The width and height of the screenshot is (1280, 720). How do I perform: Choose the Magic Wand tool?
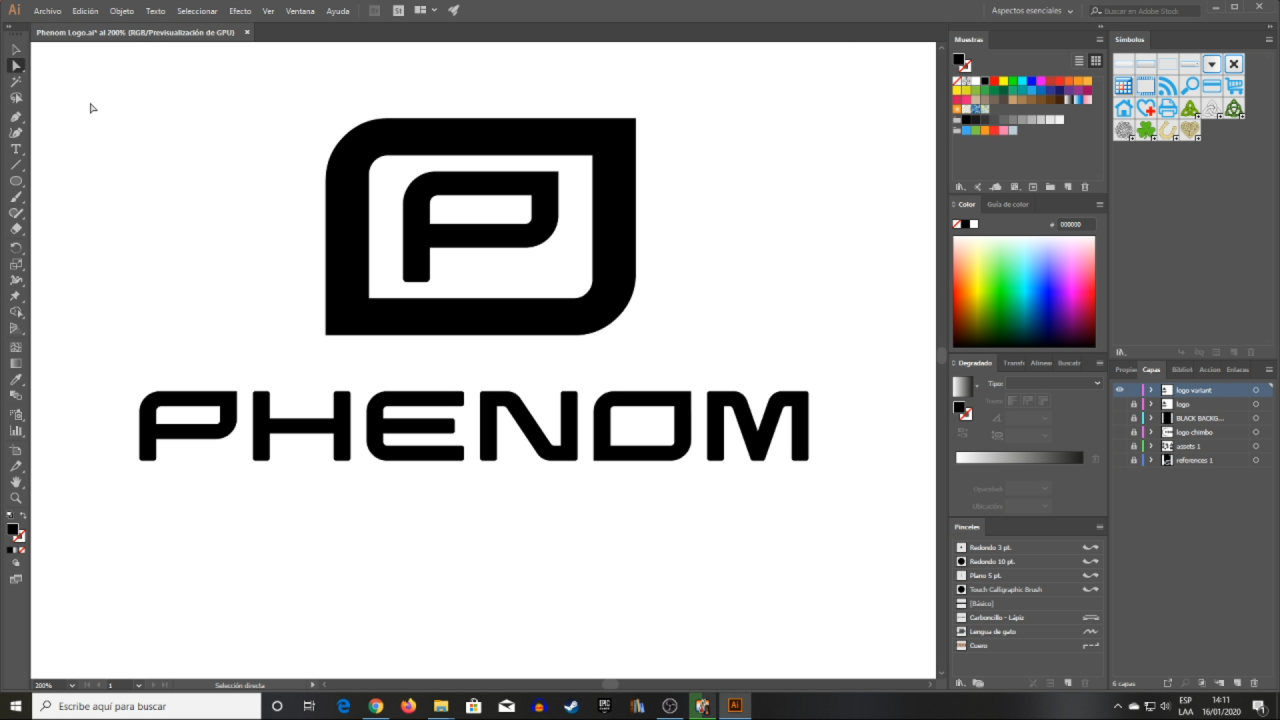pyautogui.click(x=16, y=82)
